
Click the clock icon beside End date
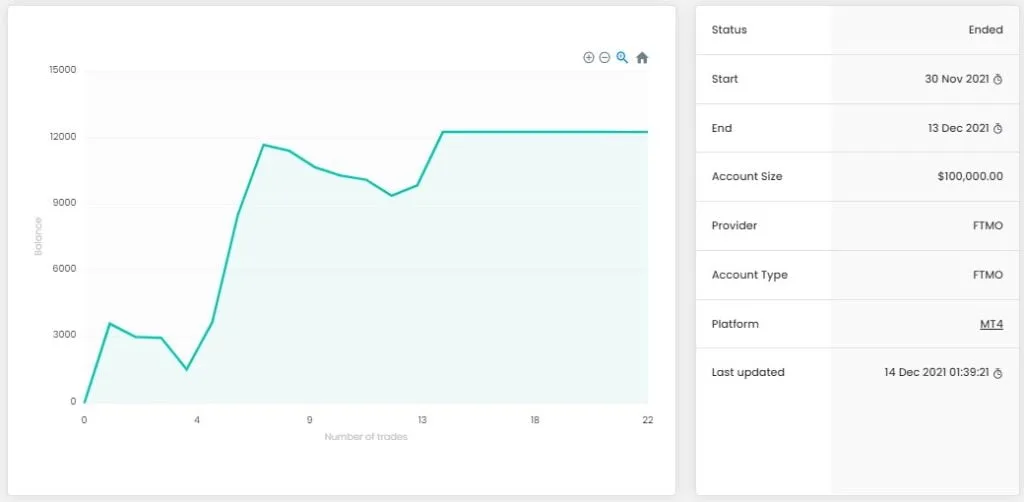coord(997,128)
